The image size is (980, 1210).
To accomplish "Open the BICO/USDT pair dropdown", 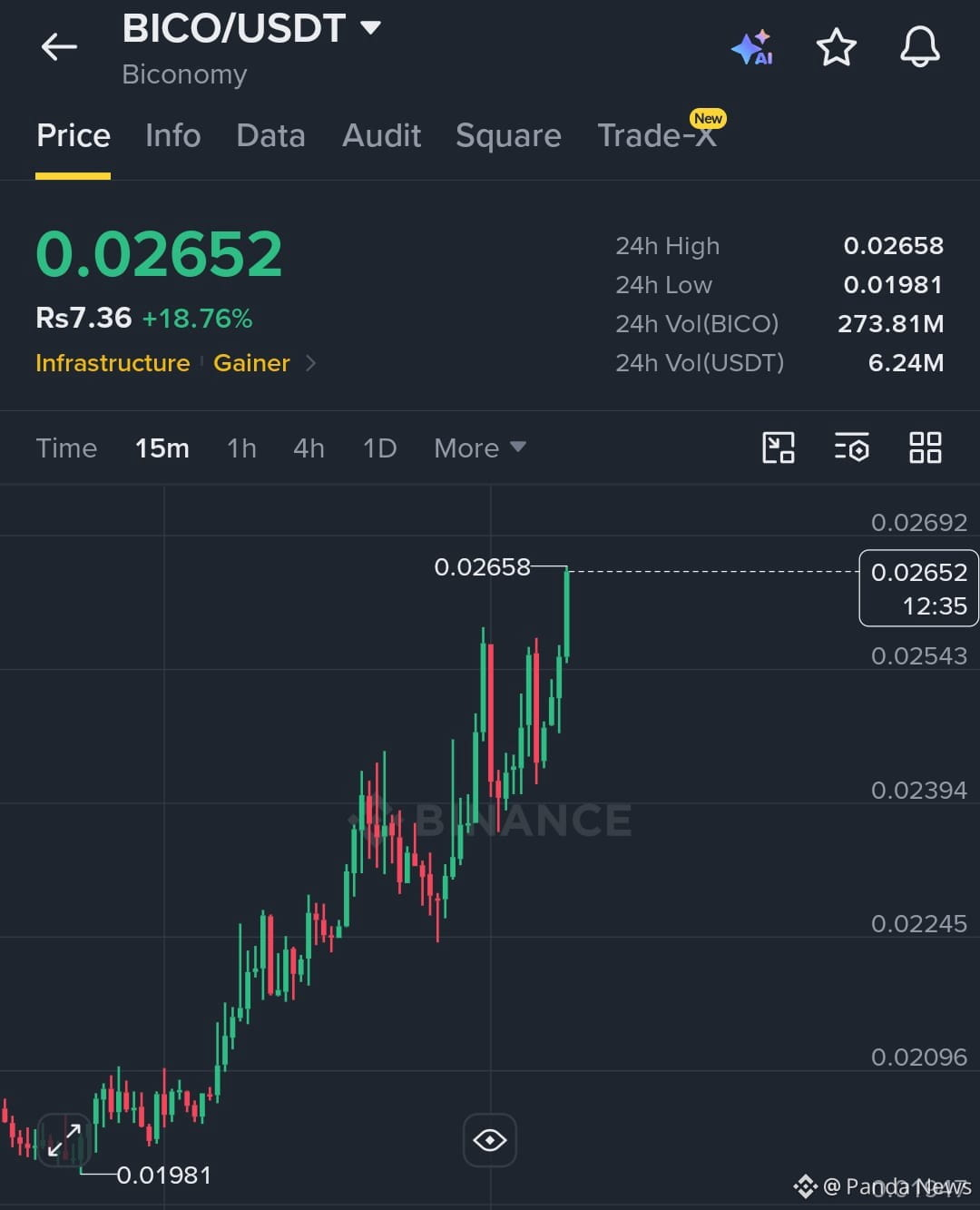I will pyautogui.click(x=370, y=27).
